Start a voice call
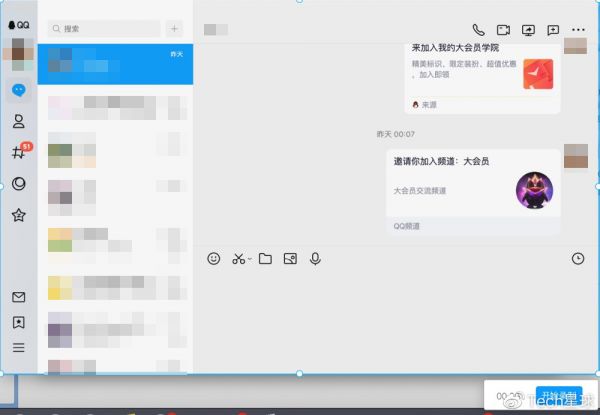The image size is (600, 415). (x=478, y=30)
